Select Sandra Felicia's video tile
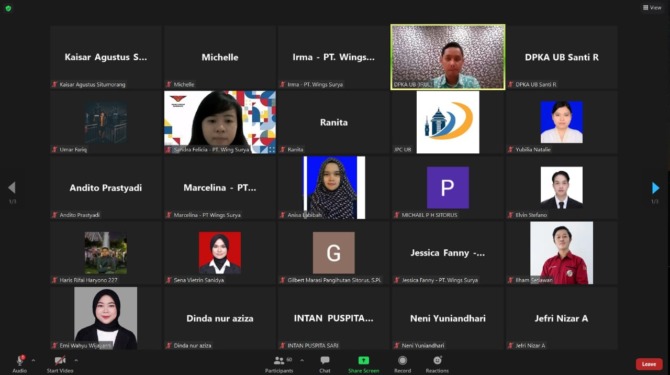The image size is (670, 375). click(220, 122)
